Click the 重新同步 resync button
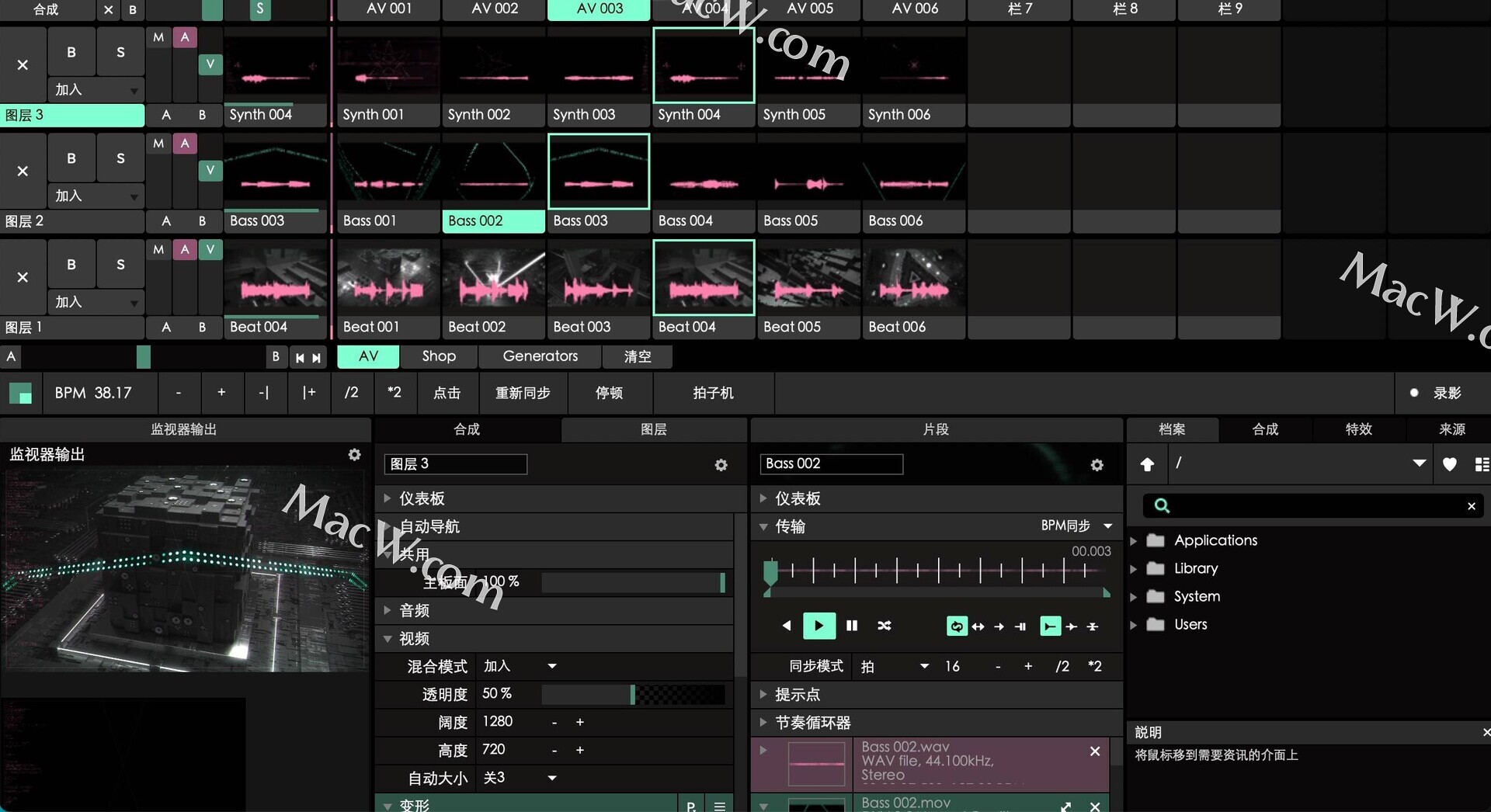Image resolution: width=1491 pixels, height=812 pixels. (523, 393)
